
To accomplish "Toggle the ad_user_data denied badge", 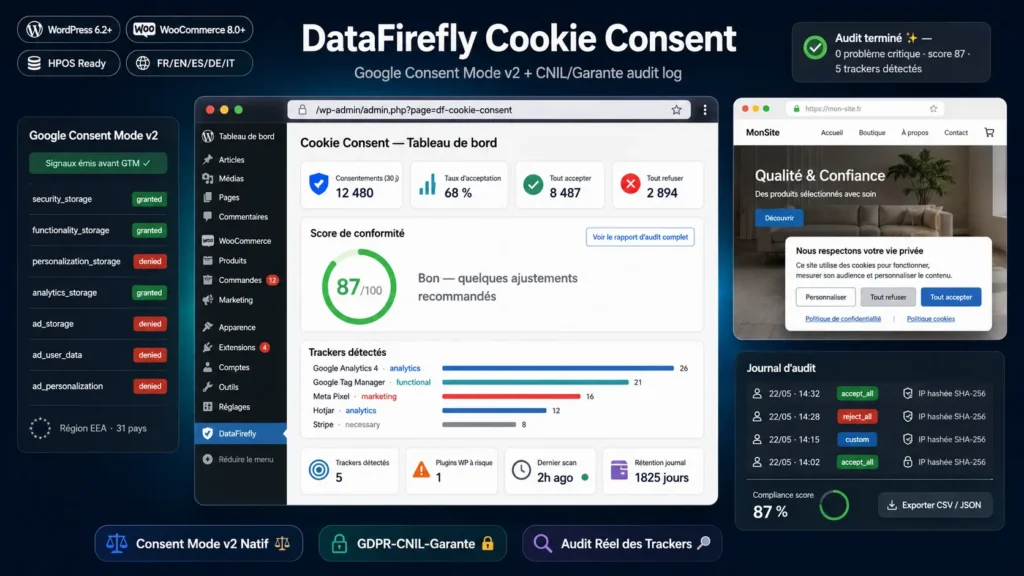I will [150, 355].
